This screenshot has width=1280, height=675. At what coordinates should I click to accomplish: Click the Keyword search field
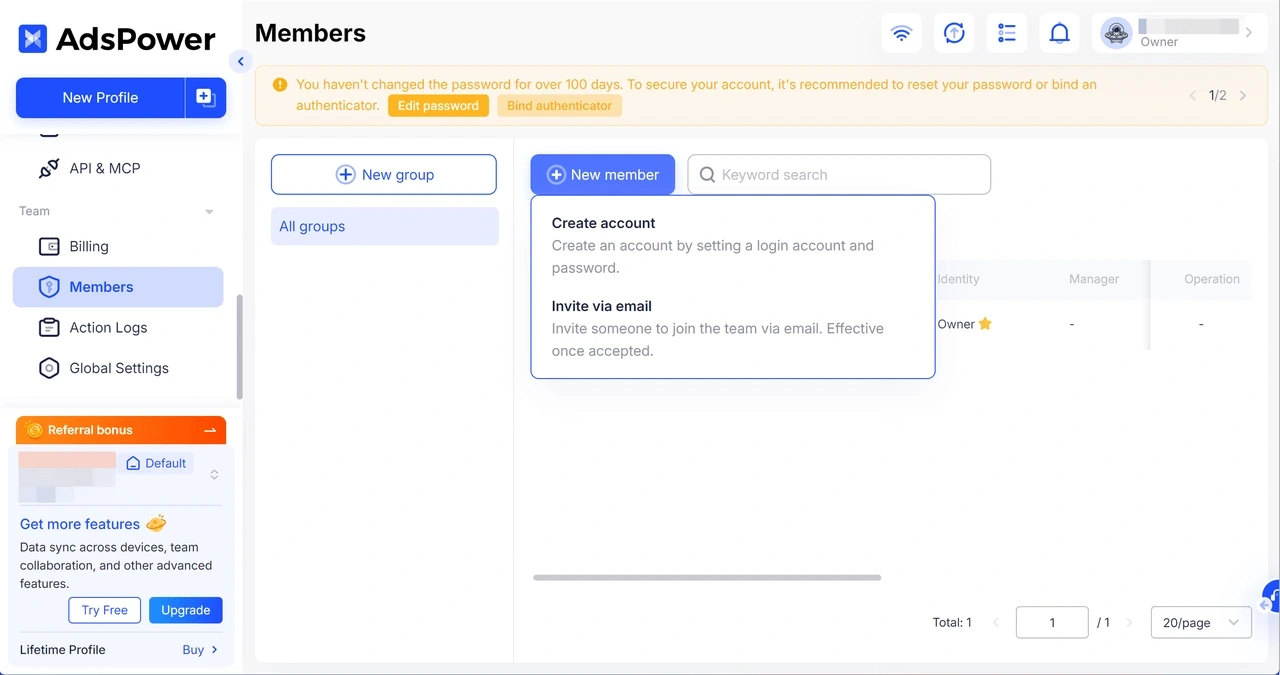840,174
